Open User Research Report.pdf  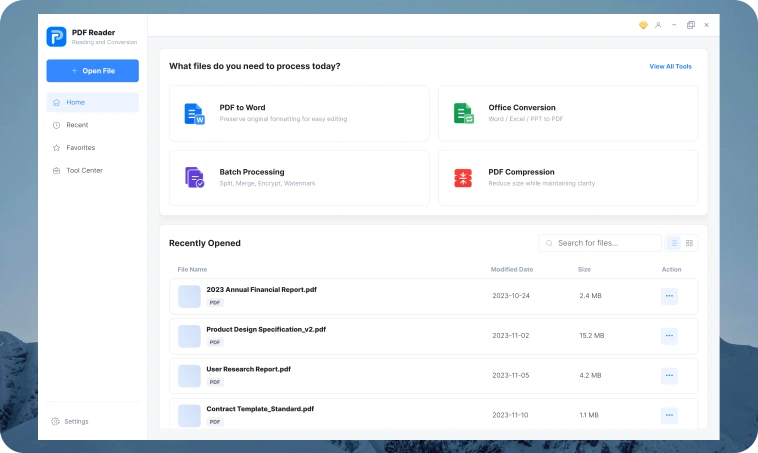(434, 376)
